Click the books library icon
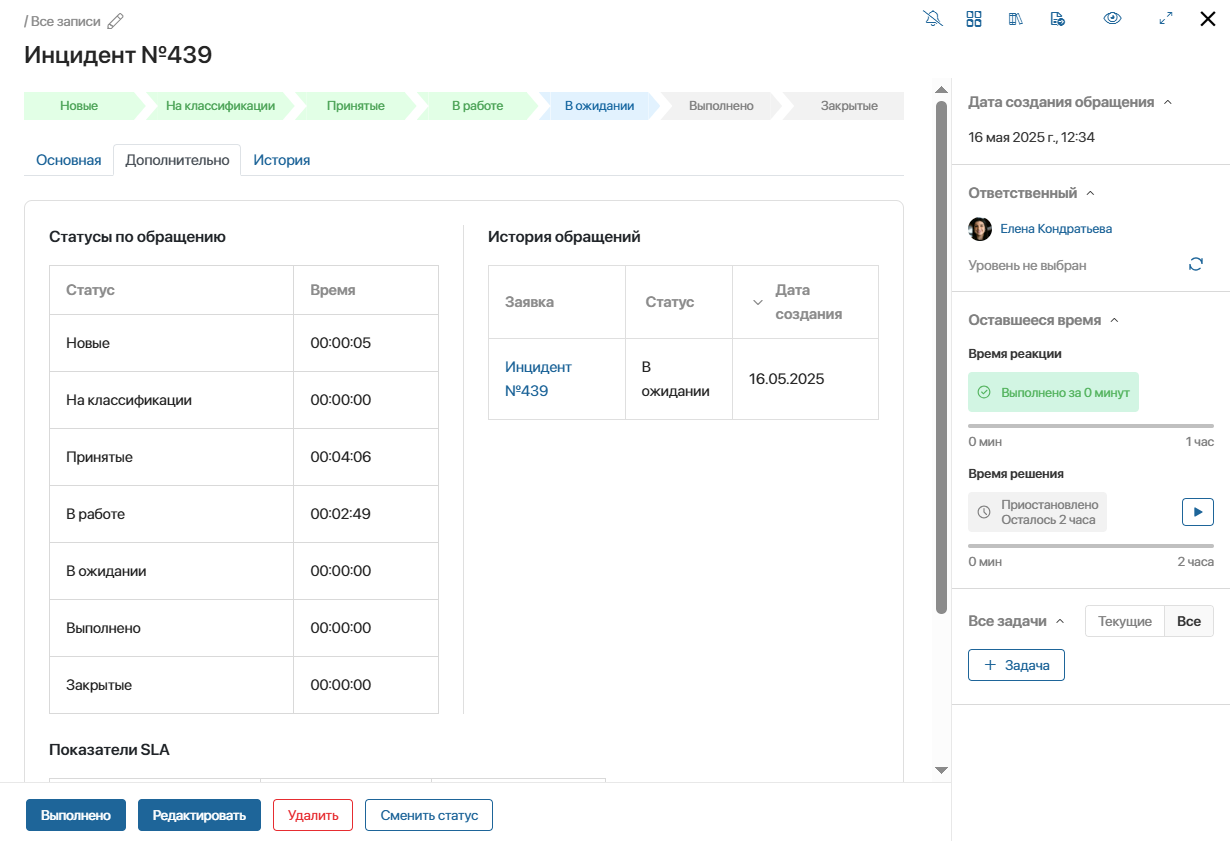Screen dimensions: 1230x841 click(1016, 19)
